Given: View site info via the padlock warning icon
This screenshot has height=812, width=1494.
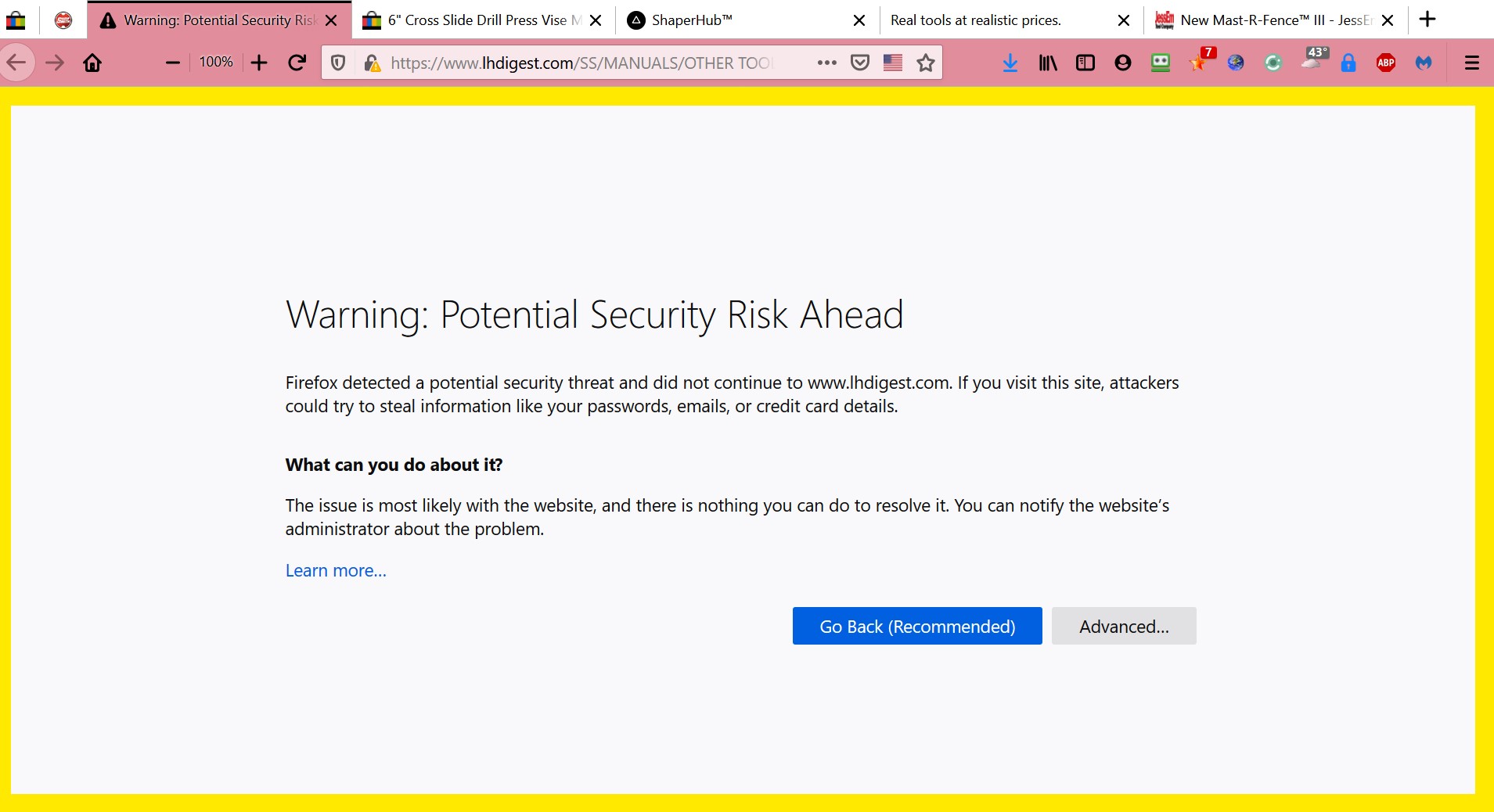Looking at the screenshot, I should click(373, 63).
